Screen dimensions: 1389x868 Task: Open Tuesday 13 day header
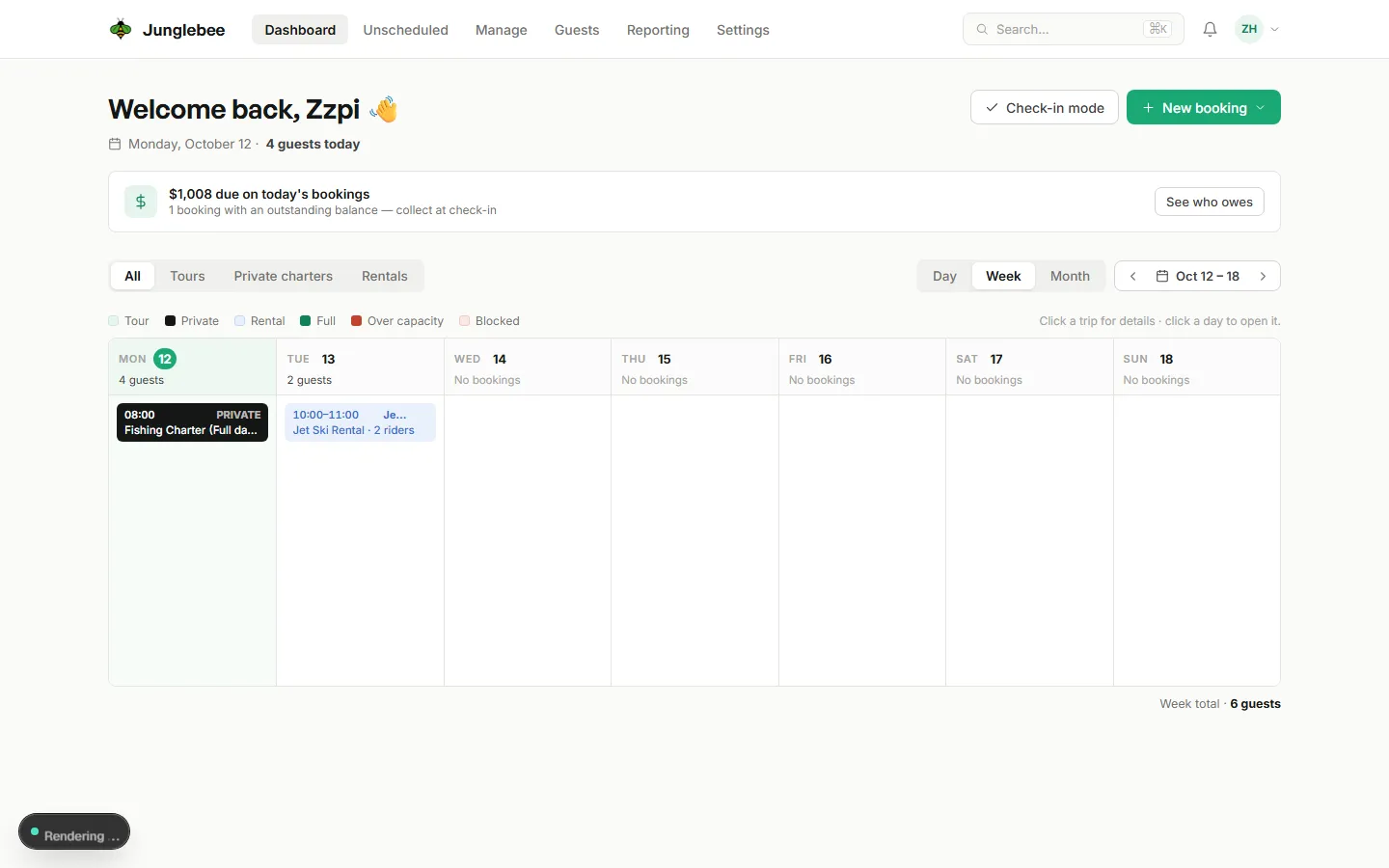pos(360,367)
